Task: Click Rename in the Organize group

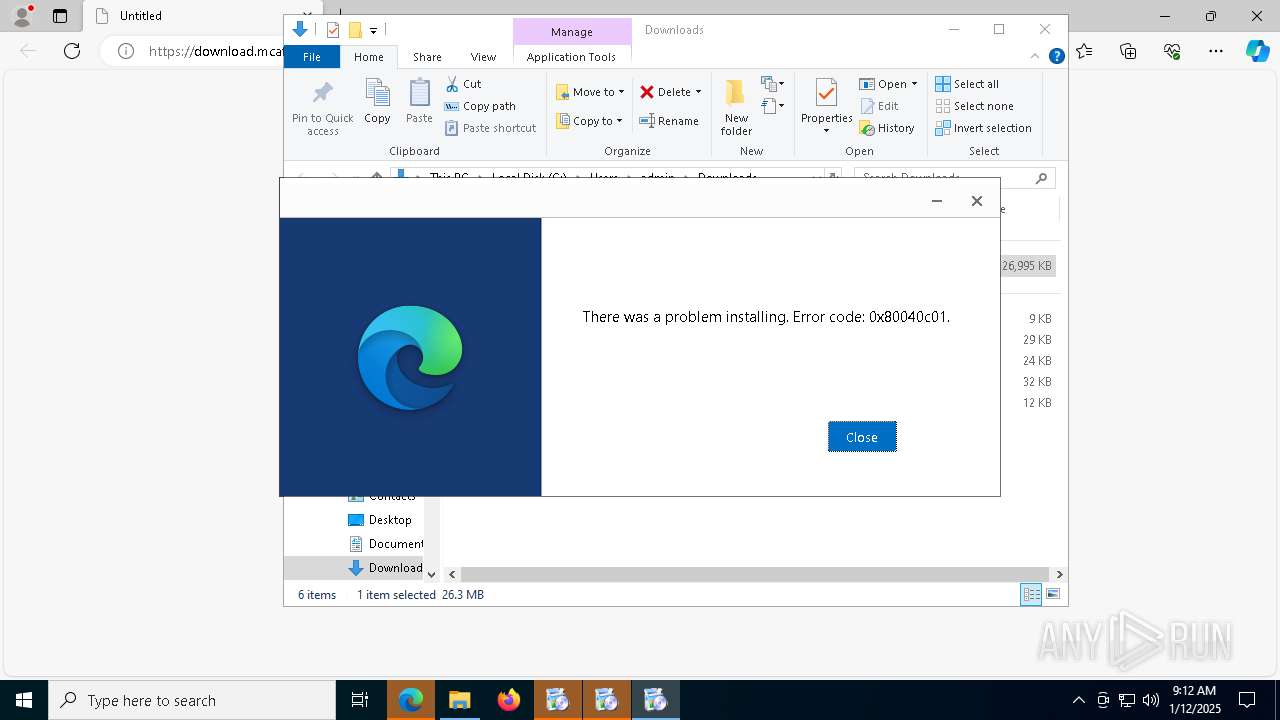Action: (669, 121)
